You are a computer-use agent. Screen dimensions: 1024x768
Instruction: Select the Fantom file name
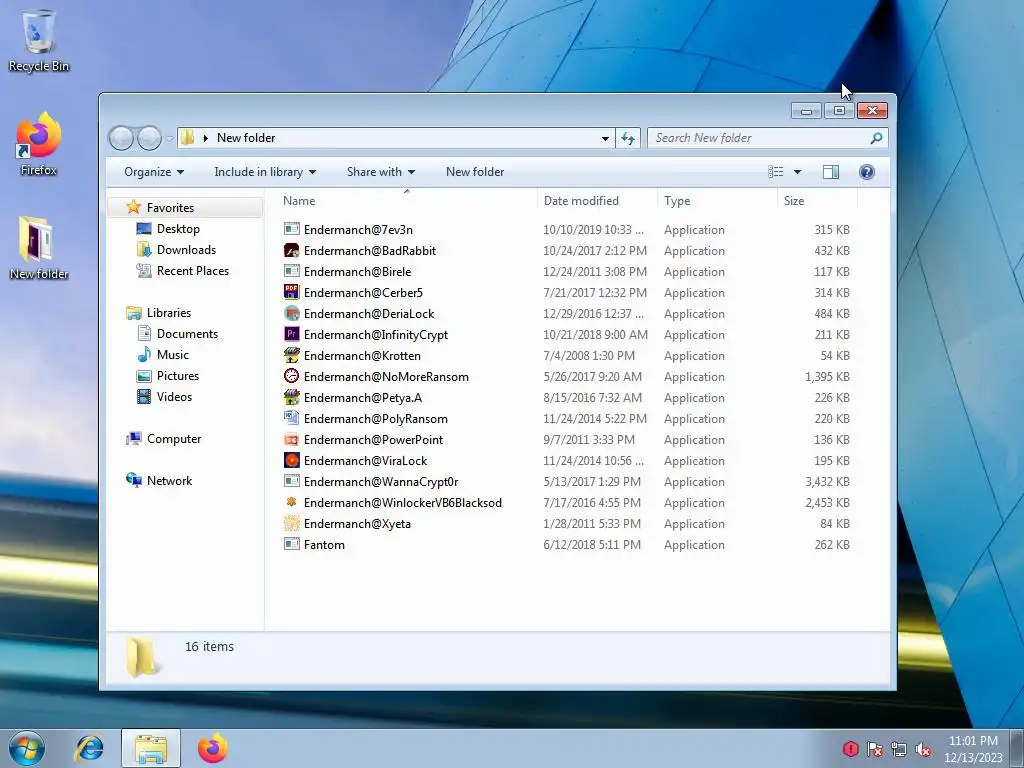pos(324,545)
